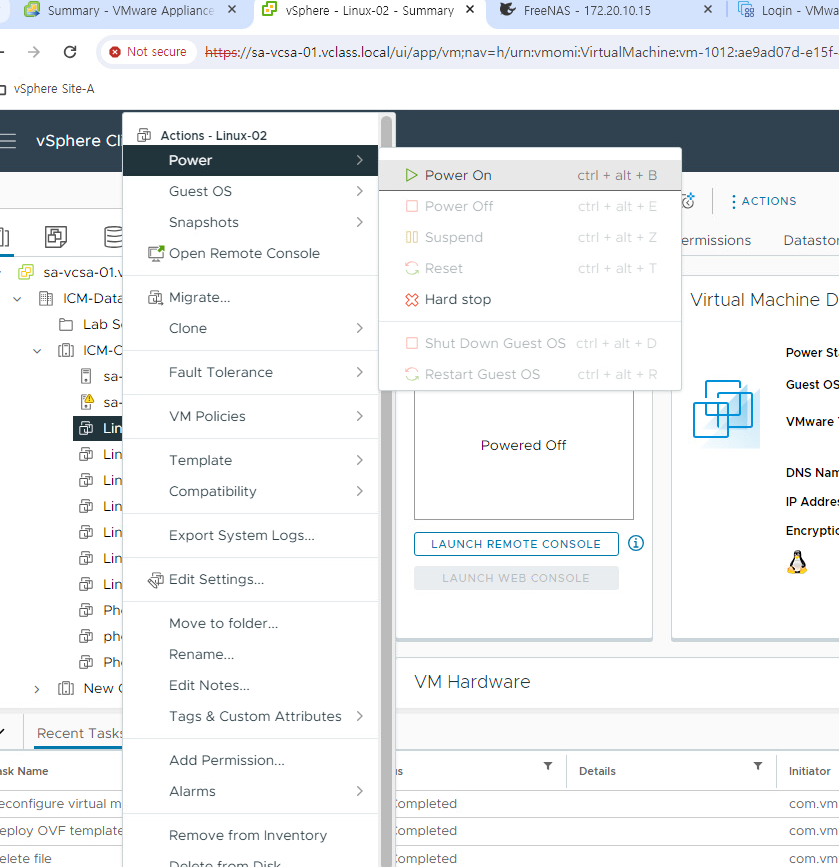
Task: Open Edit Settings... from the menu
Action: click(x=251, y=579)
